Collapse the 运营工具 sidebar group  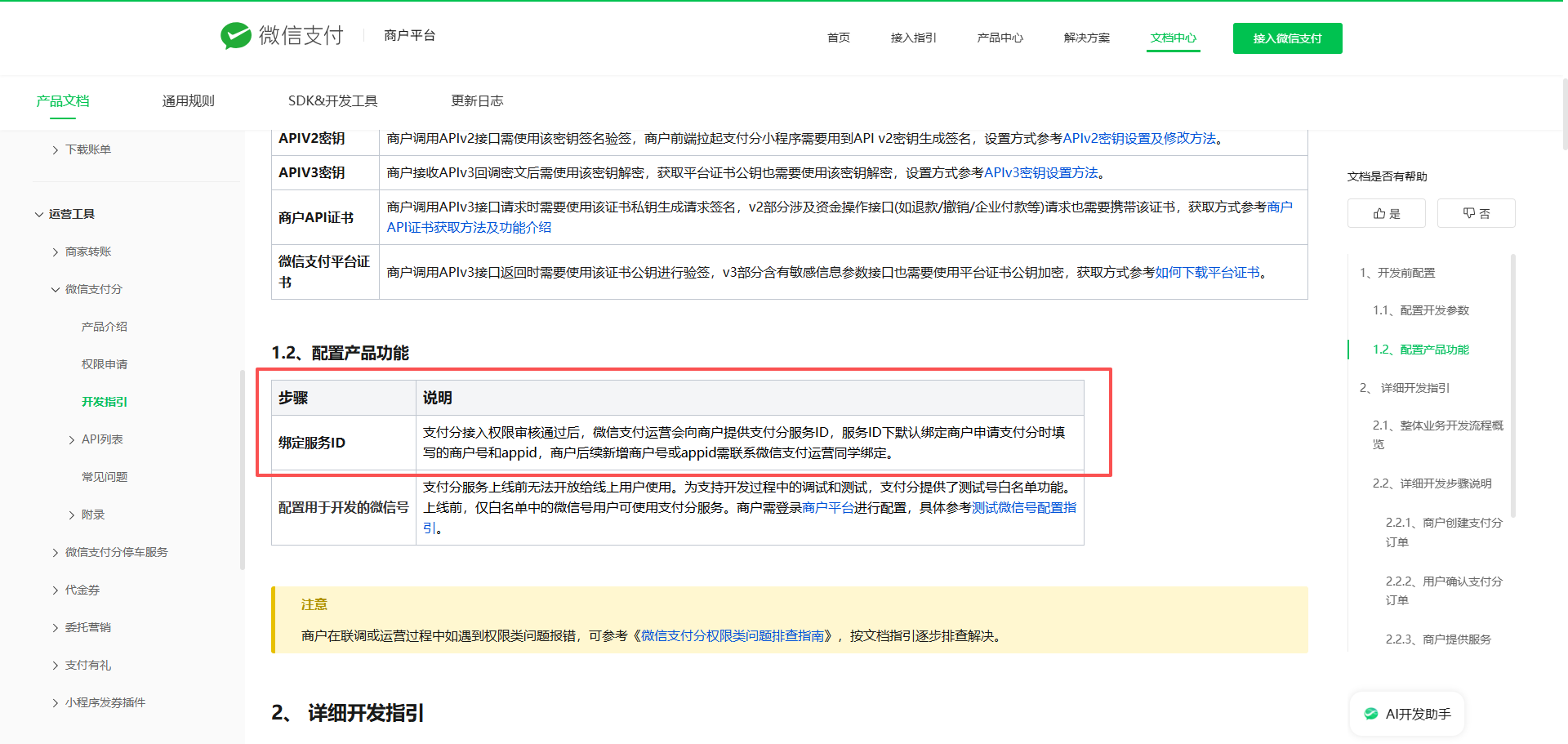click(39, 214)
